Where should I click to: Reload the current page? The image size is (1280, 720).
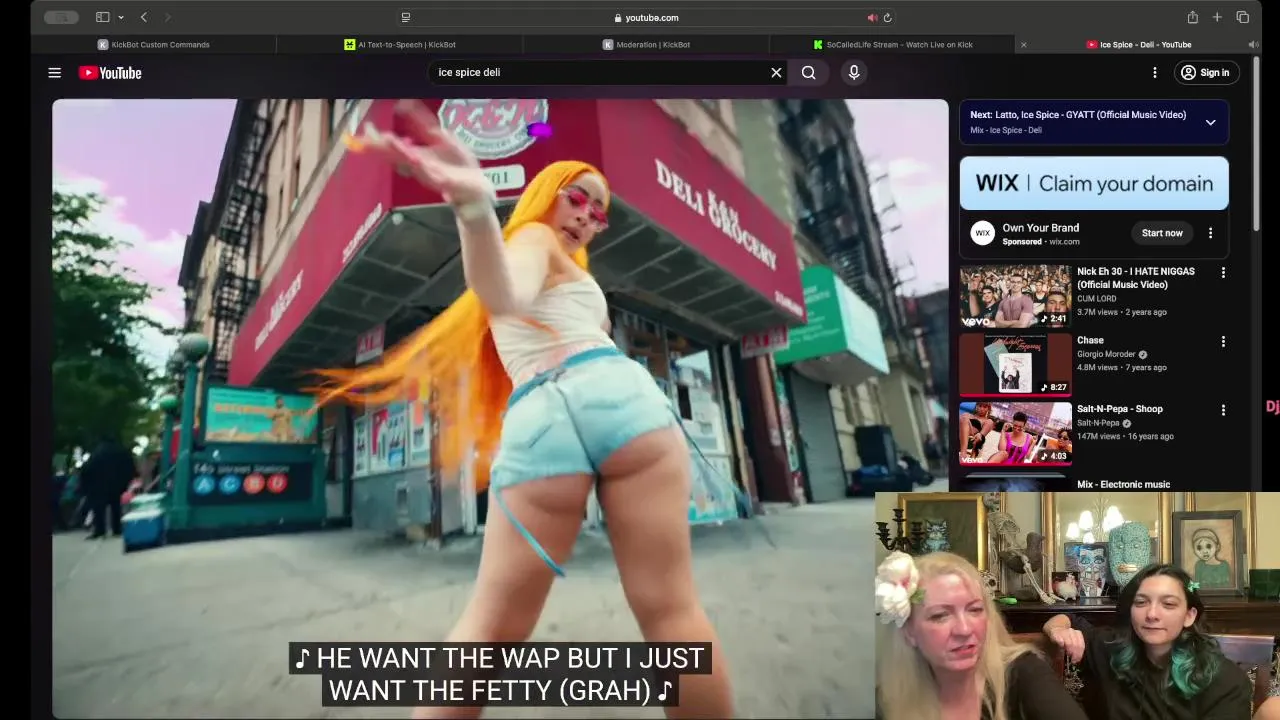pos(887,17)
